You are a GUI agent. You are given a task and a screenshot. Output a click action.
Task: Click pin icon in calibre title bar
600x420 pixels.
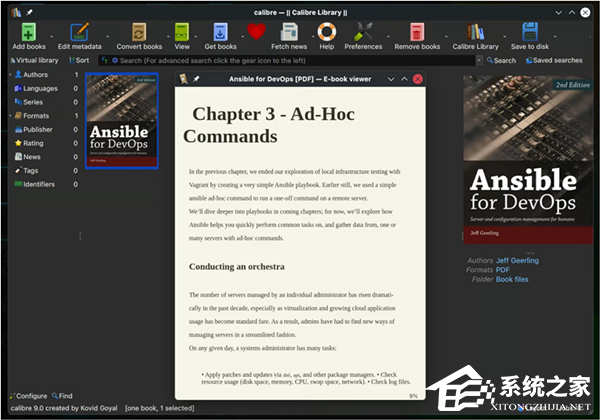pyautogui.click(x=29, y=13)
